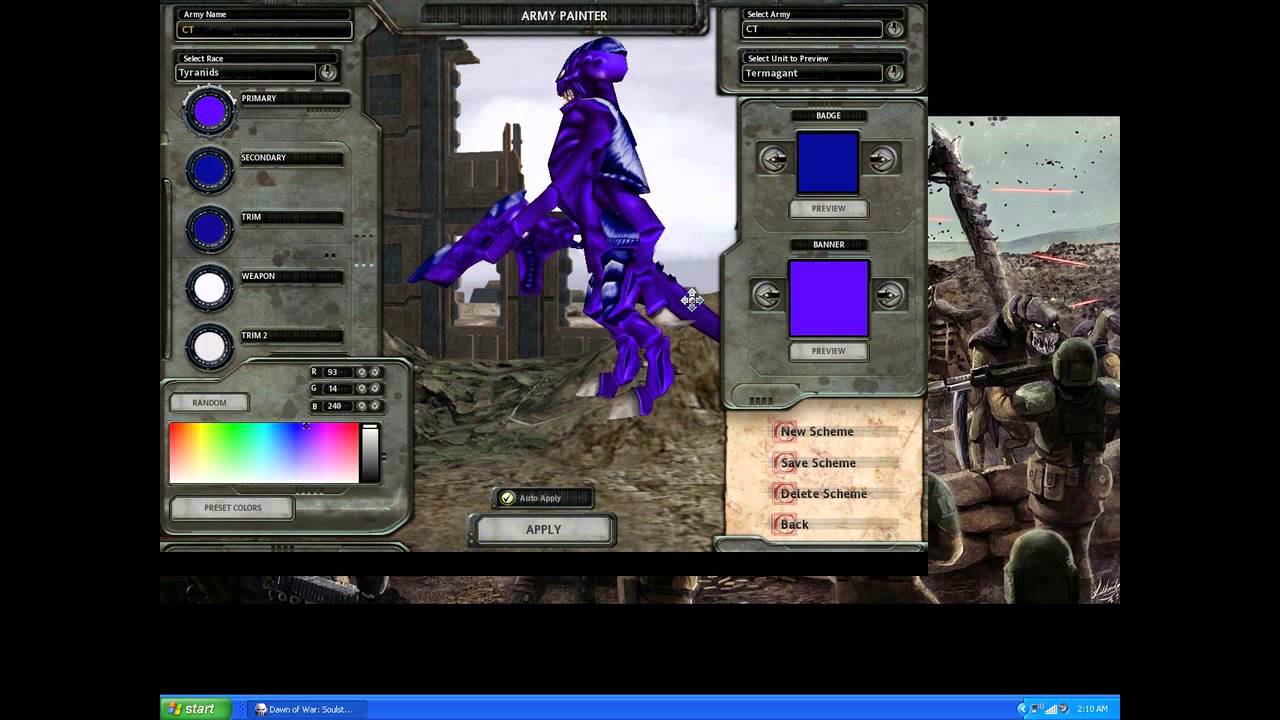Click the Preview button under Banner
This screenshot has width=1280, height=720.
(x=828, y=351)
